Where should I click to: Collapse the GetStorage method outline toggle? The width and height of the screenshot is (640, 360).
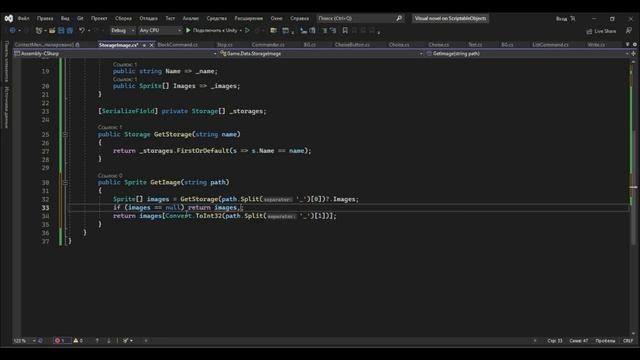(65, 134)
